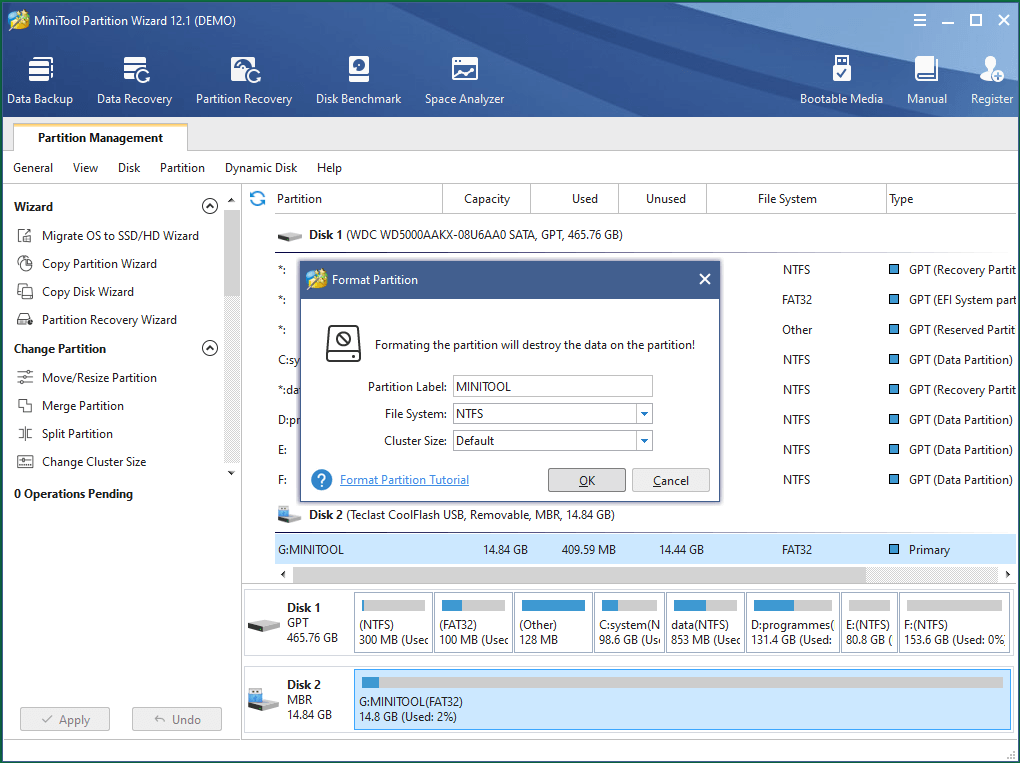Sort by the Capacity column header
The width and height of the screenshot is (1020, 763).
click(x=487, y=198)
